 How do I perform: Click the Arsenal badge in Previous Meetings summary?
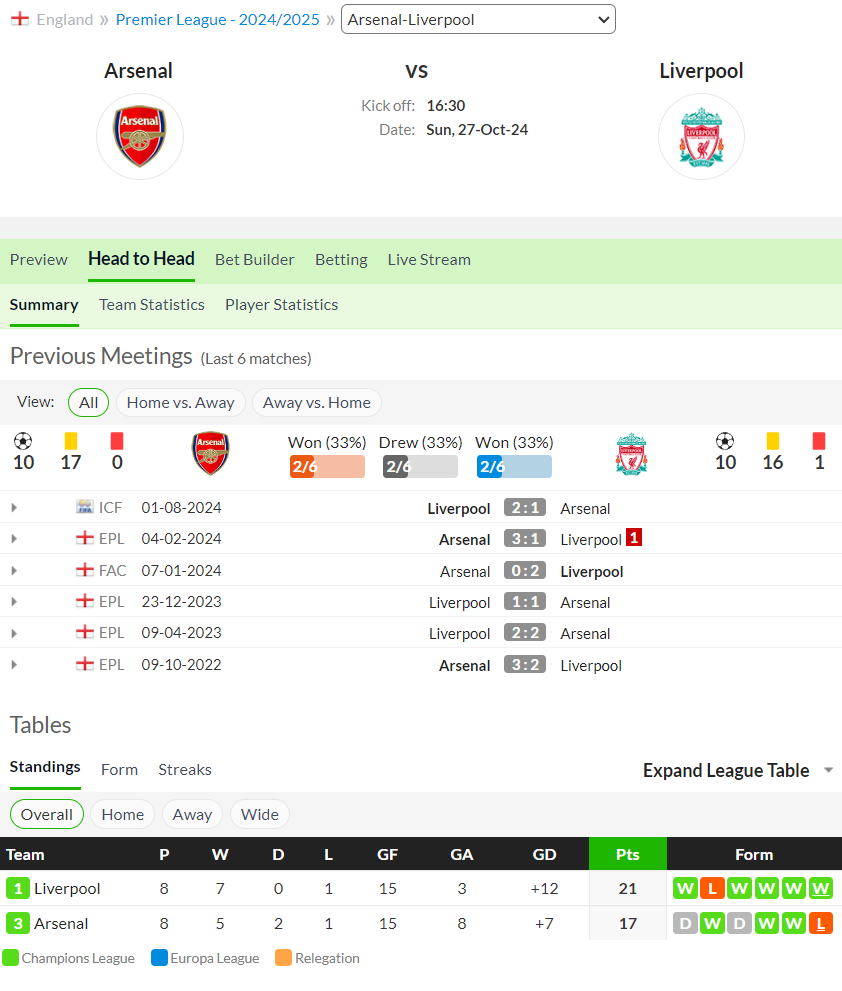point(210,453)
